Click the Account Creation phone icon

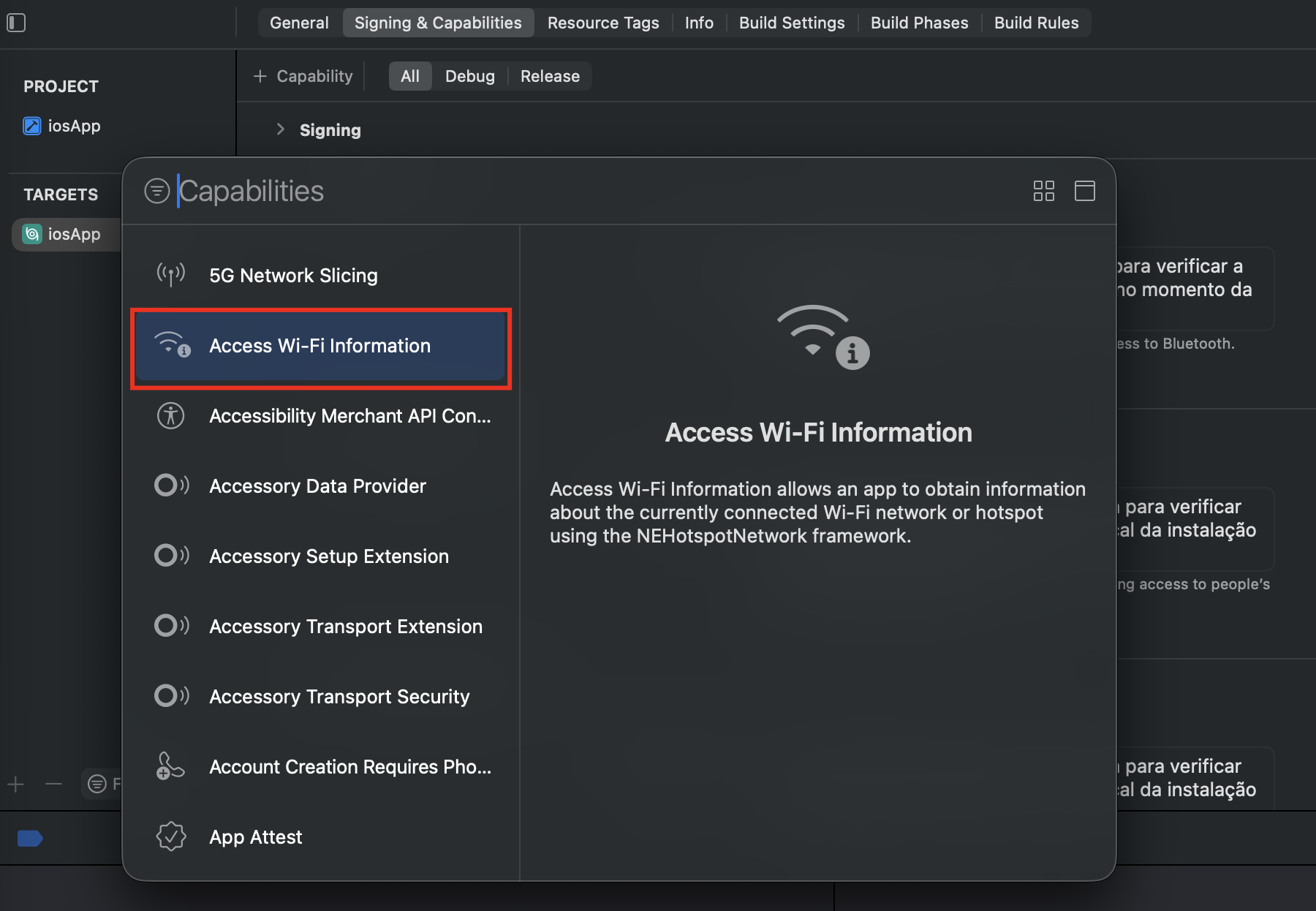pyautogui.click(x=170, y=766)
